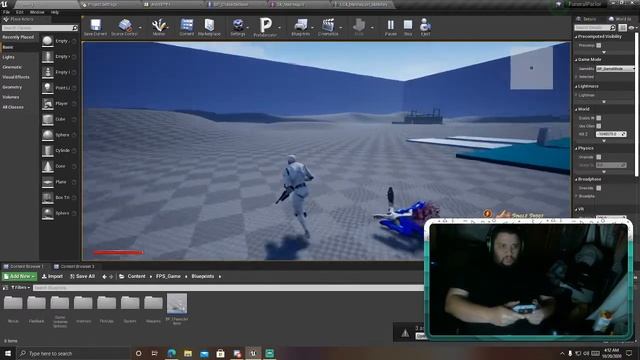Screen dimensions: 640x360
Task: Click the Blueprints toolbar icon
Action: click(301, 25)
